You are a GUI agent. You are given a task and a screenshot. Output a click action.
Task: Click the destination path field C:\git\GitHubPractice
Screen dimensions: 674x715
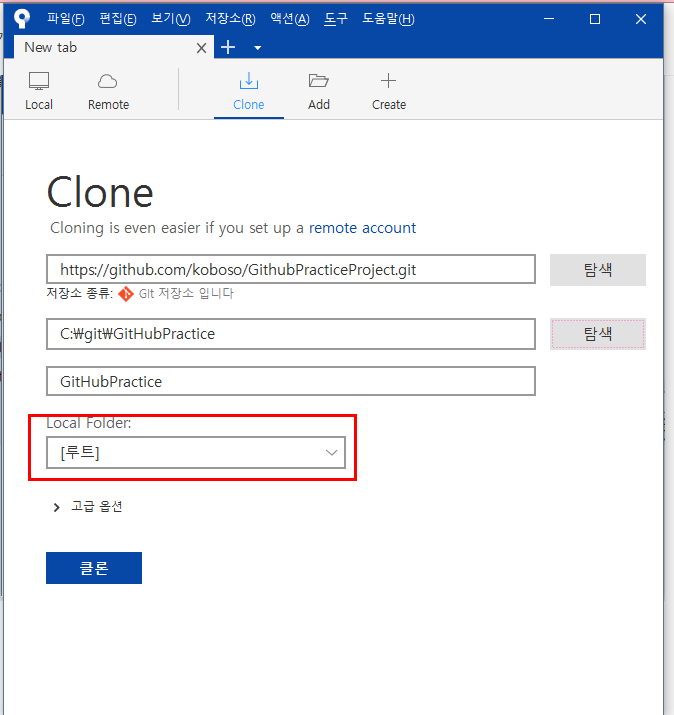[x=291, y=334]
